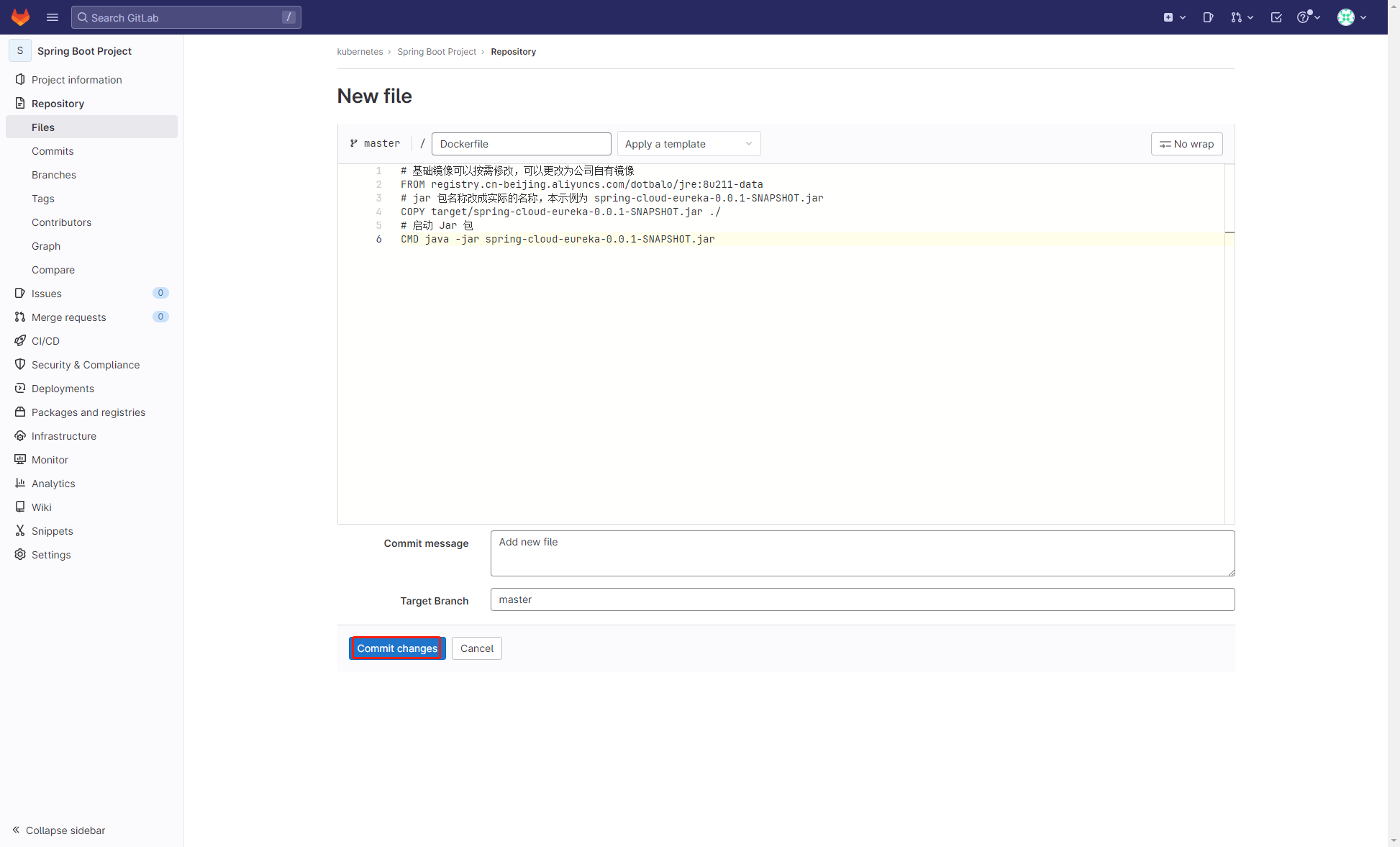Open Spring Boot Project breadcrumb link
The image size is (1400, 847).
click(x=437, y=52)
